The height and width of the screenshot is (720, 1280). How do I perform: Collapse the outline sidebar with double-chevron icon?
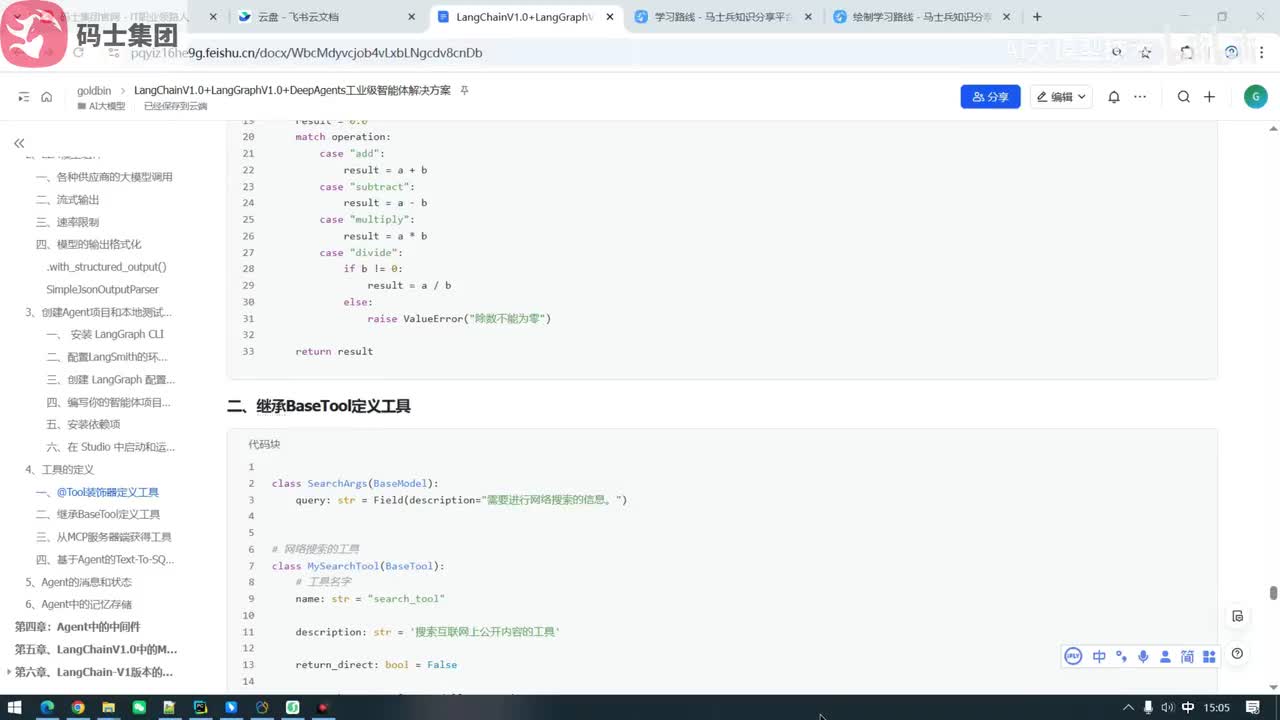(19, 143)
